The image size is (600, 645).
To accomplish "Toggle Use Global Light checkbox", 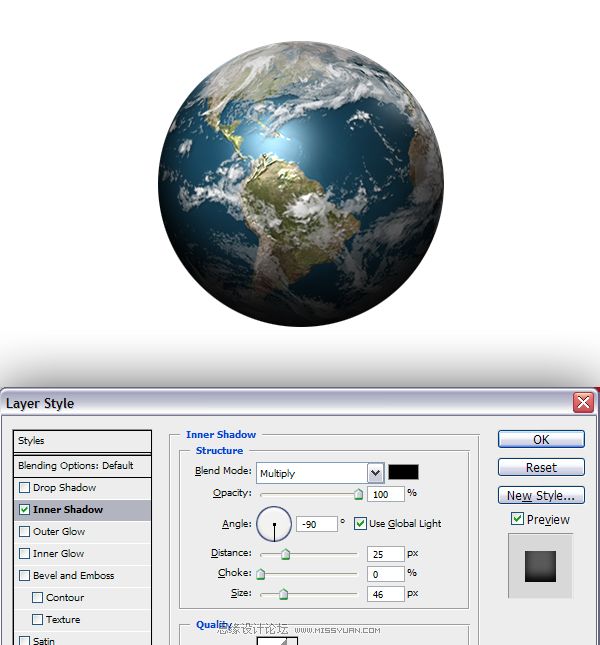I will [360, 523].
